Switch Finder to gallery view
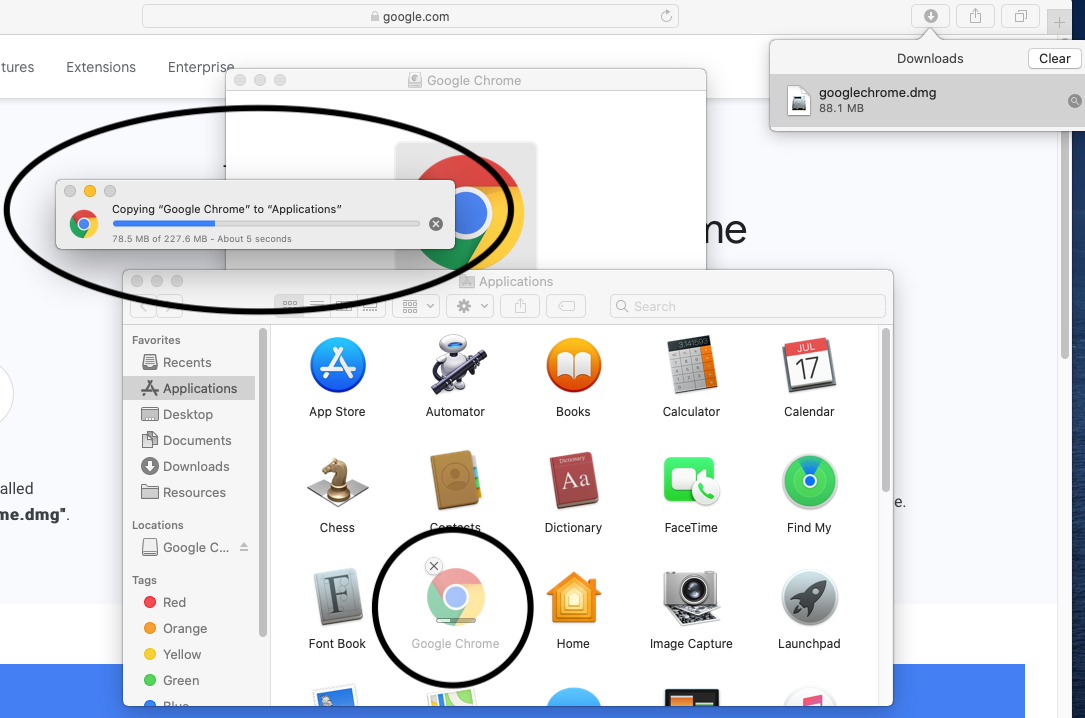 (370, 306)
